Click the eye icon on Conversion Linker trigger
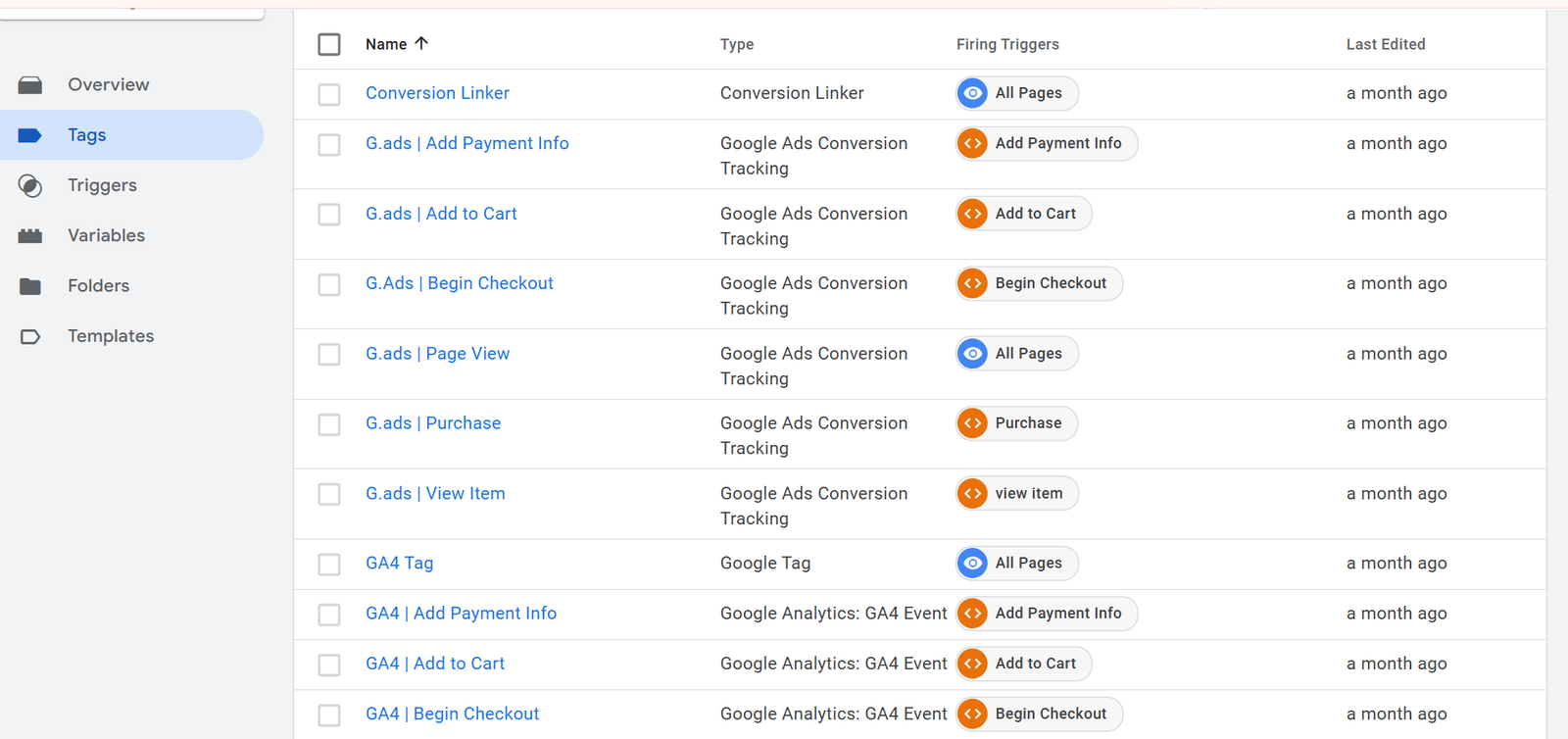This screenshot has height=739, width=1568. (x=972, y=93)
